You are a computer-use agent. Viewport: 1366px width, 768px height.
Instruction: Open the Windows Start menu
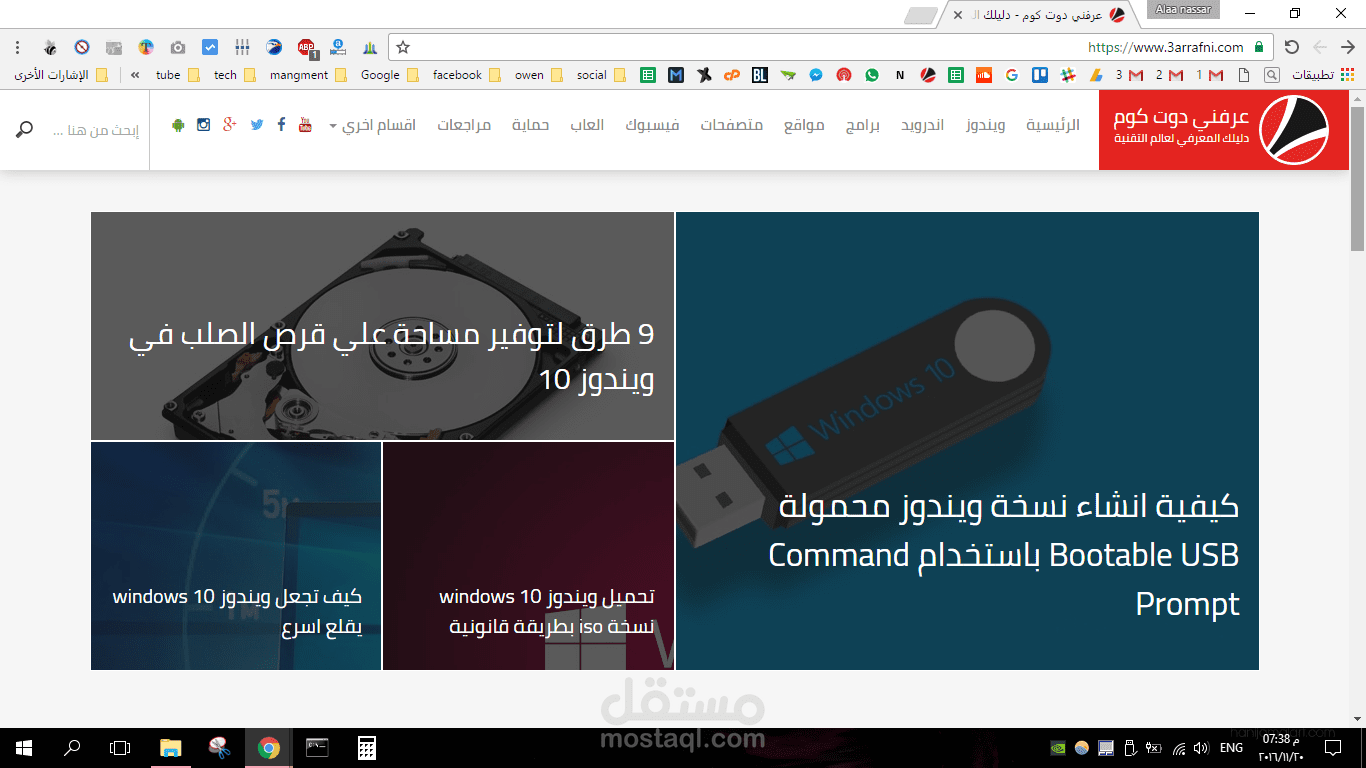[x=24, y=748]
